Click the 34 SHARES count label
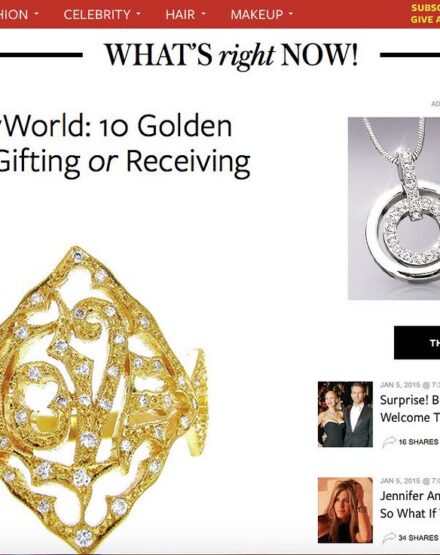The image size is (440, 555). [418, 538]
